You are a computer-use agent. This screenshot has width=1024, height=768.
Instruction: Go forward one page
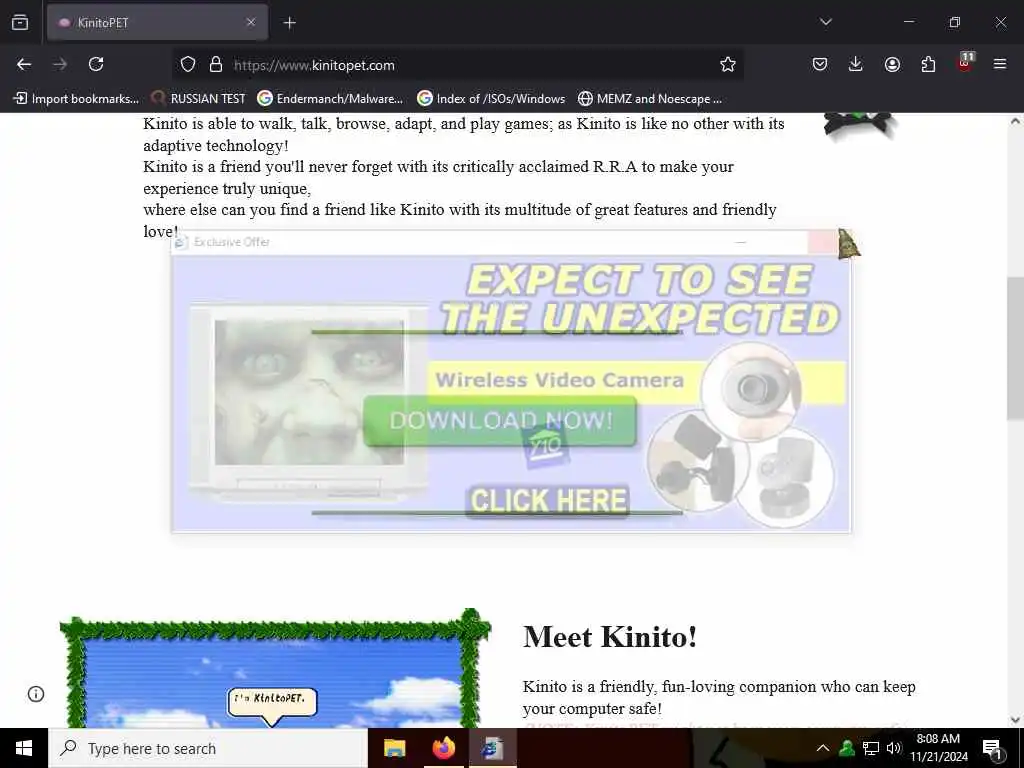[x=60, y=64]
